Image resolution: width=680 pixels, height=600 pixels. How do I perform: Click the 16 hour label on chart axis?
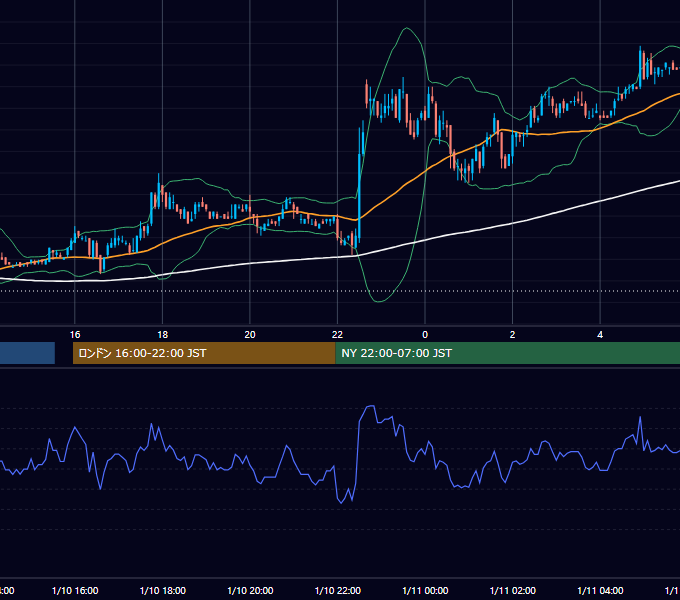tap(75, 335)
